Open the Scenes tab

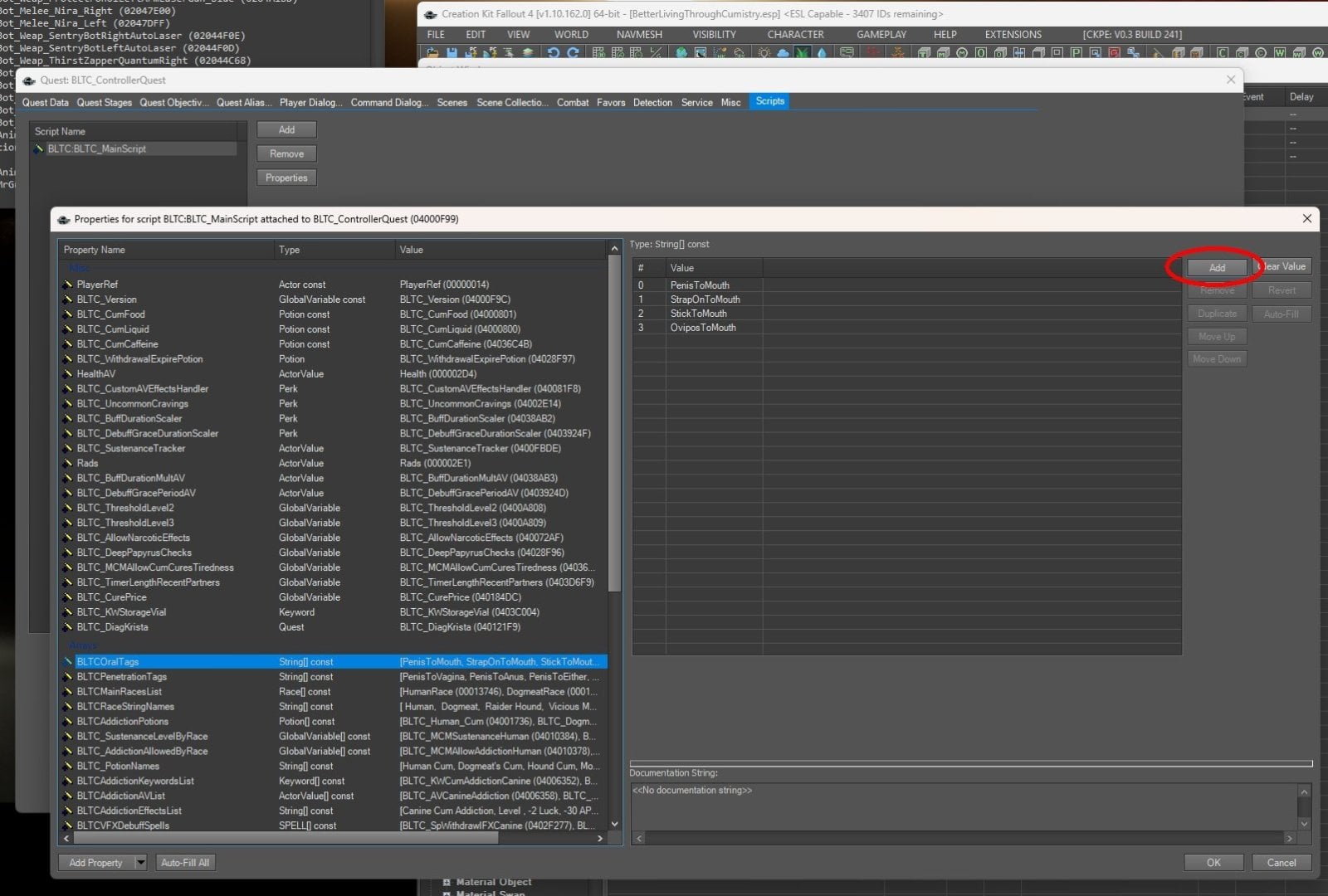pyautogui.click(x=452, y=103)
